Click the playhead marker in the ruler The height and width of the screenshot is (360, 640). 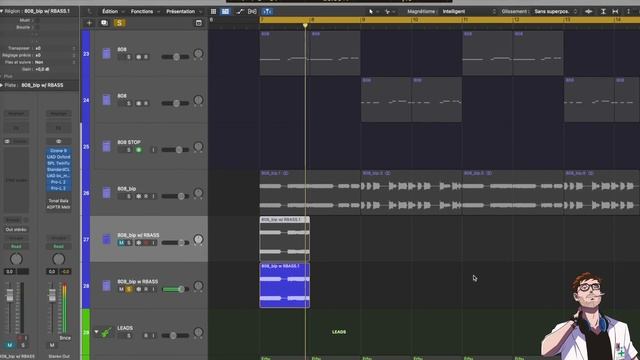305,26
